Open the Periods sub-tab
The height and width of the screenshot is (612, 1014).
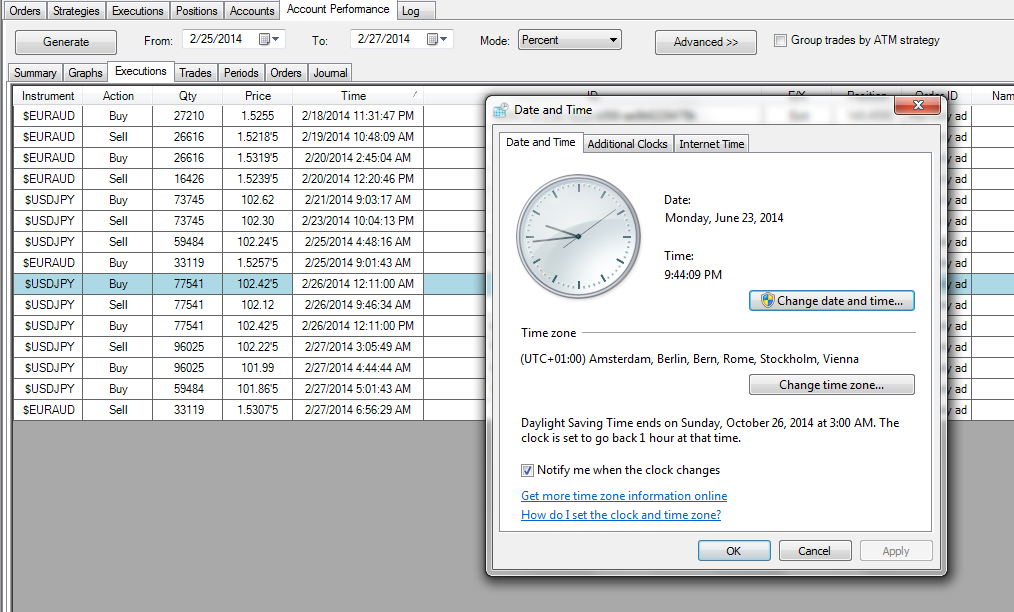[x=241, y=73]
